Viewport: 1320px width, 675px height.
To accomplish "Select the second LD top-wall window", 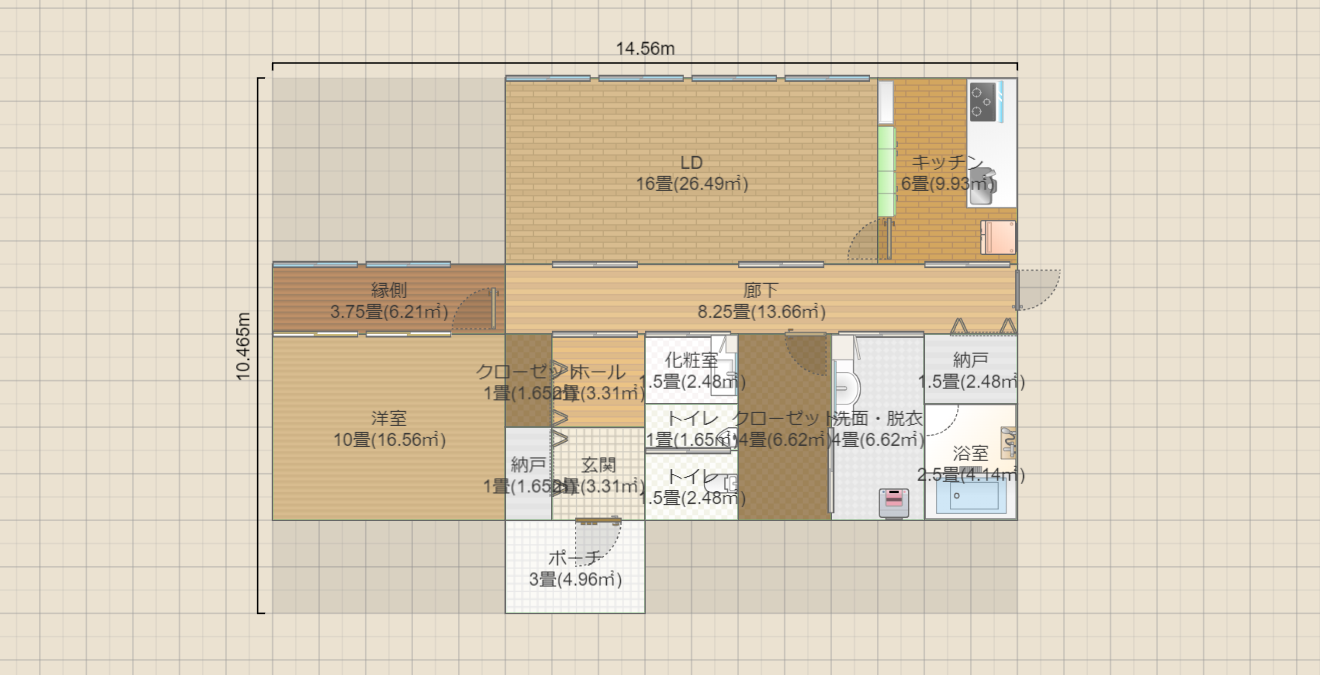I will tap(640, 78).
